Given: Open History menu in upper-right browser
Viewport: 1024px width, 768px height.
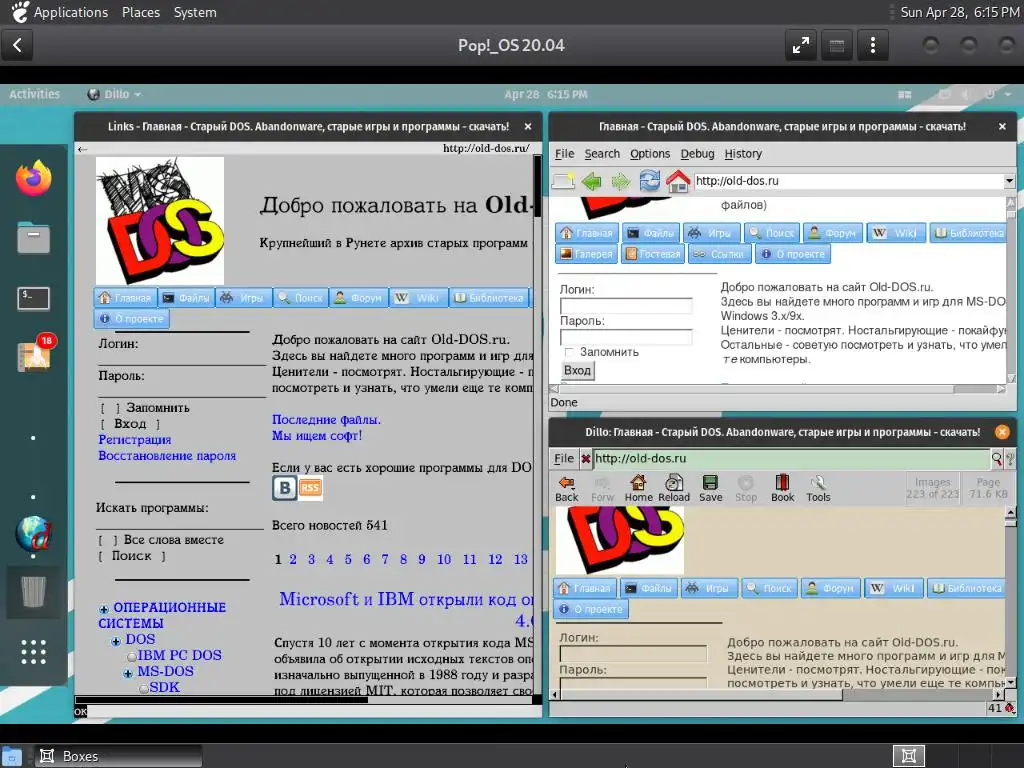Looking at the screenshot, I should (743, 153).
